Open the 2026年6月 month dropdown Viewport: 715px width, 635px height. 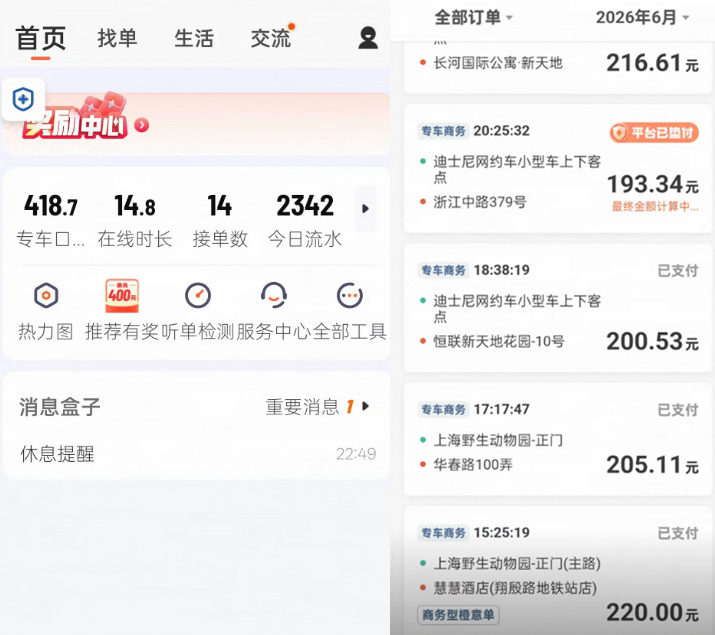(642, 17)
